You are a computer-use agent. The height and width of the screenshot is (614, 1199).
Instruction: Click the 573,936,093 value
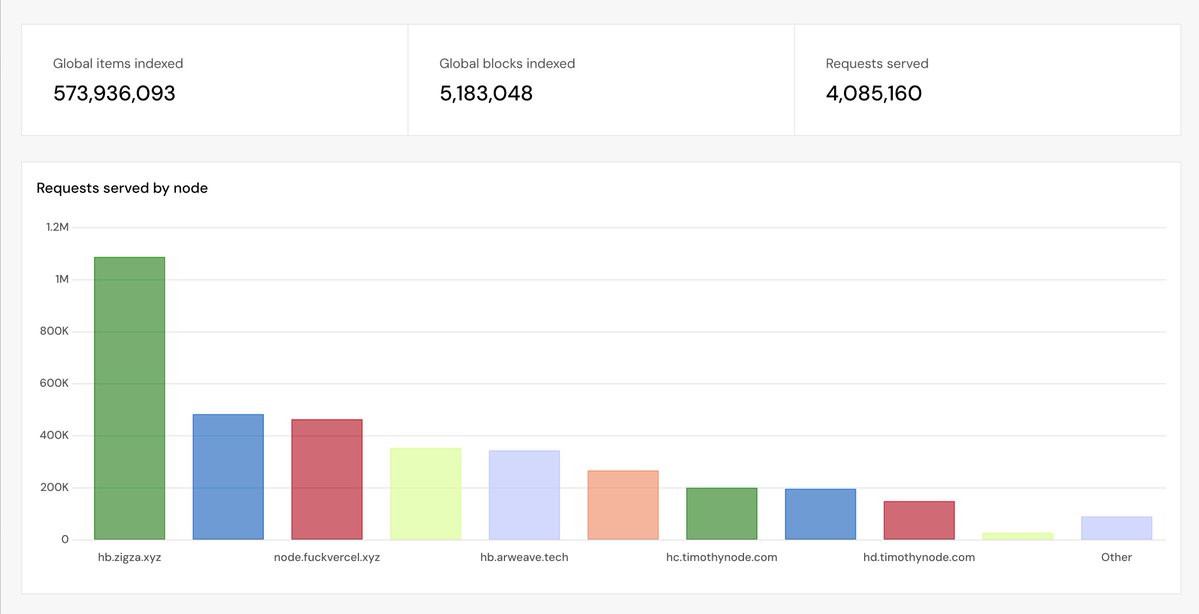click(114, 93)
